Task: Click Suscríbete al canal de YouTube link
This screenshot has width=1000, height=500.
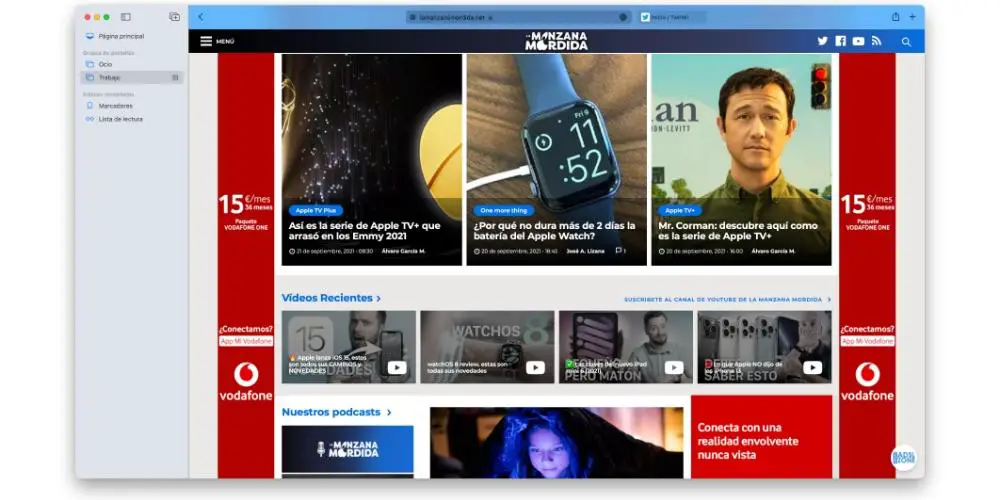Action: click(723, 299)
